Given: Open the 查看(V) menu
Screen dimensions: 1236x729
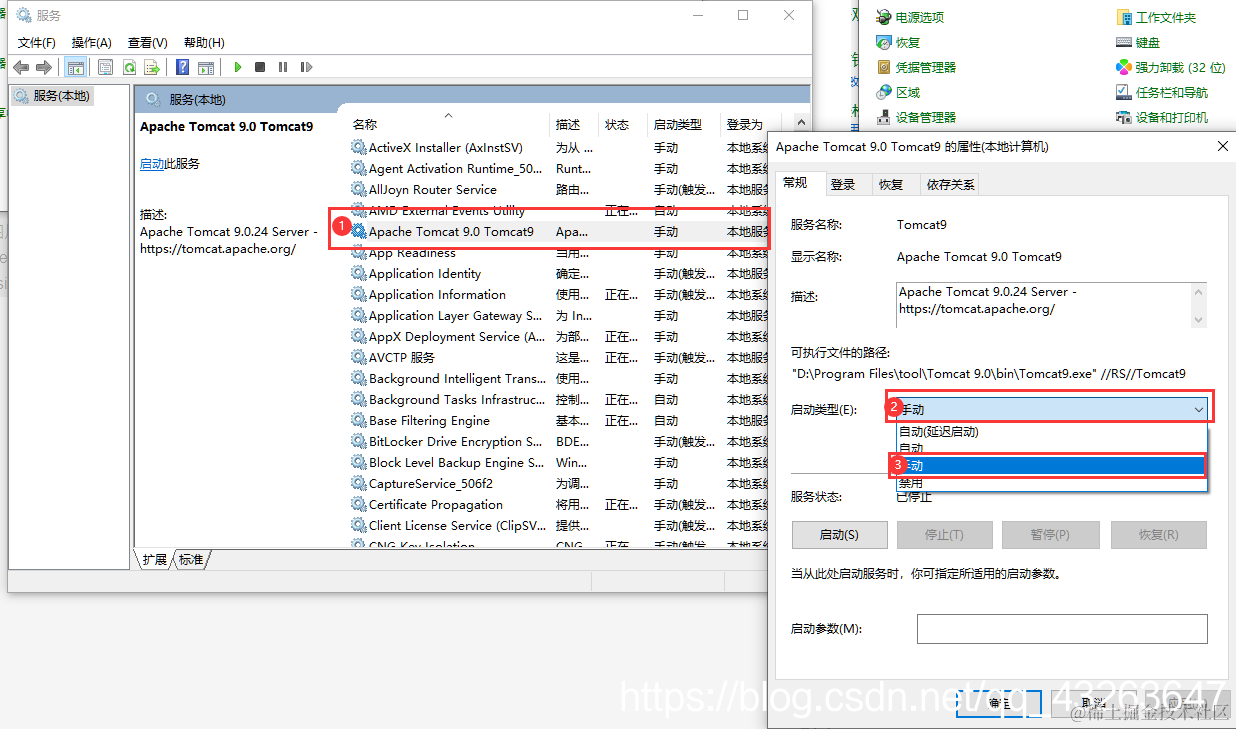Looking at the screenshot, I should click(147, 42).
